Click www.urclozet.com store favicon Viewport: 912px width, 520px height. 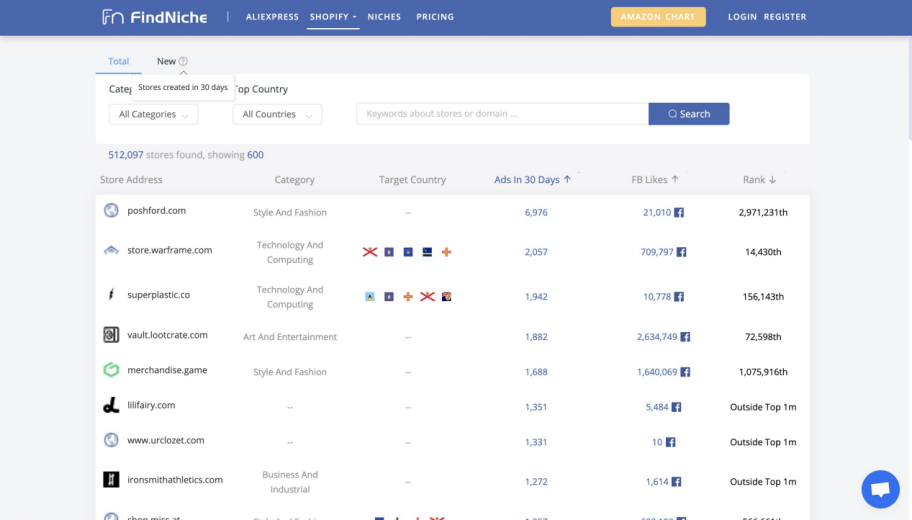pyautogui.click(x=111, y=440)
